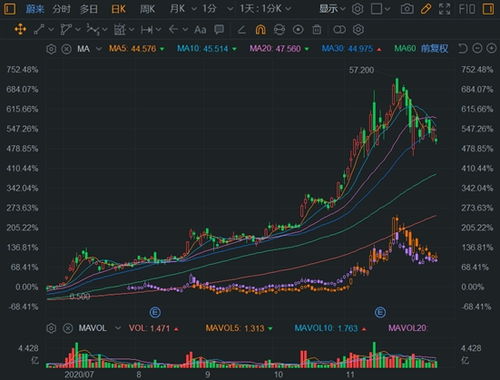500x380 pixels.
Task: Click the MA30 44.975 value label
Action: tap(347, 49)
